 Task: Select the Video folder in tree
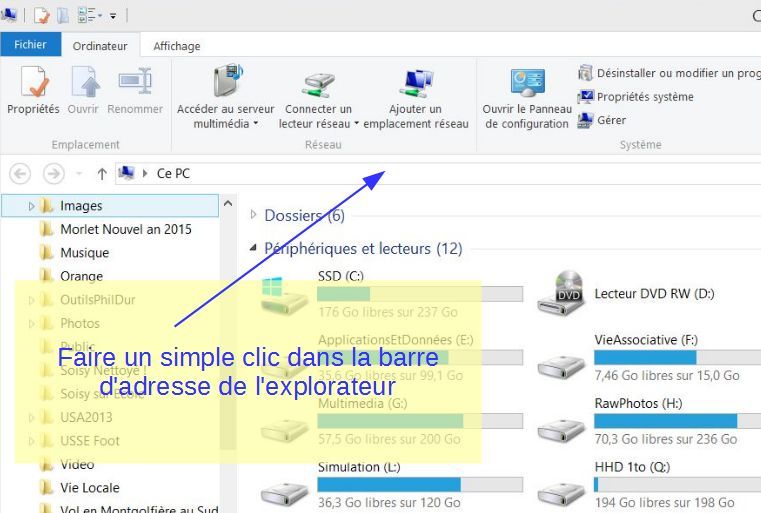click(77, 464)
